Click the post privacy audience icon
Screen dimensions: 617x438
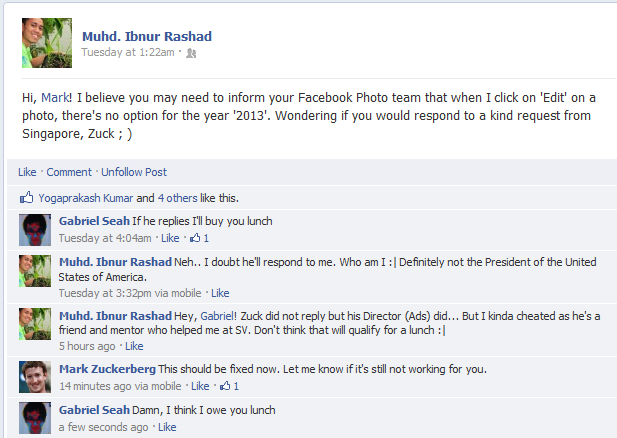pyautogui.click(x=191, y=53)
